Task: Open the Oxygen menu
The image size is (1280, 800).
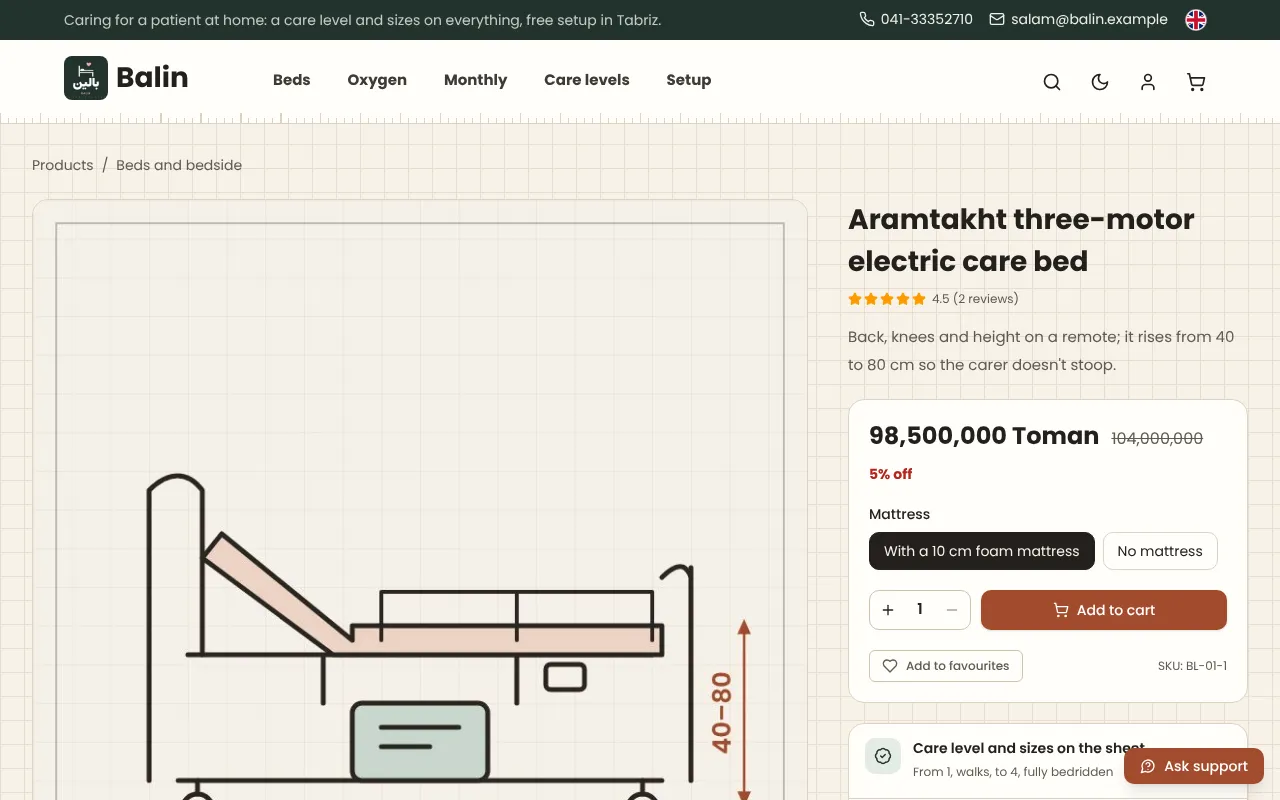Action: click(377, 80)
